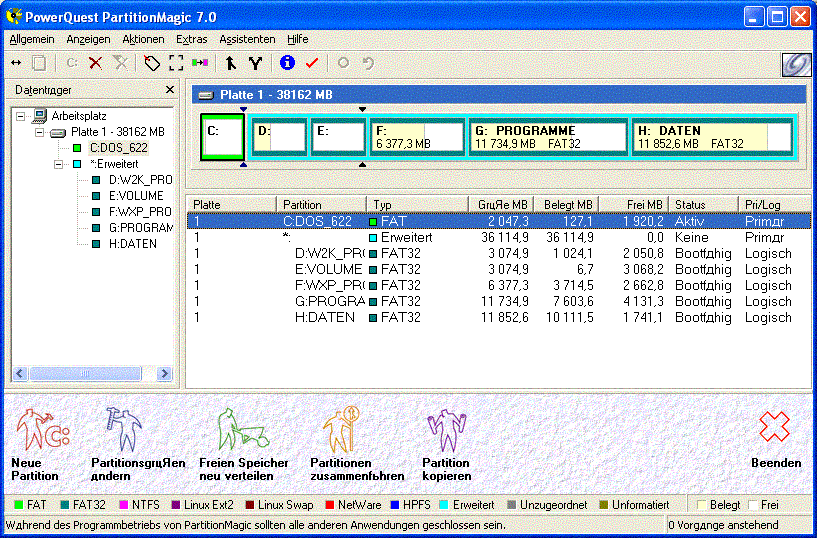Viewport: 817px width, 538px height.
Task: Launch Partition kopieren wizard
Action: pyautogui.click(x=447, y=444)
